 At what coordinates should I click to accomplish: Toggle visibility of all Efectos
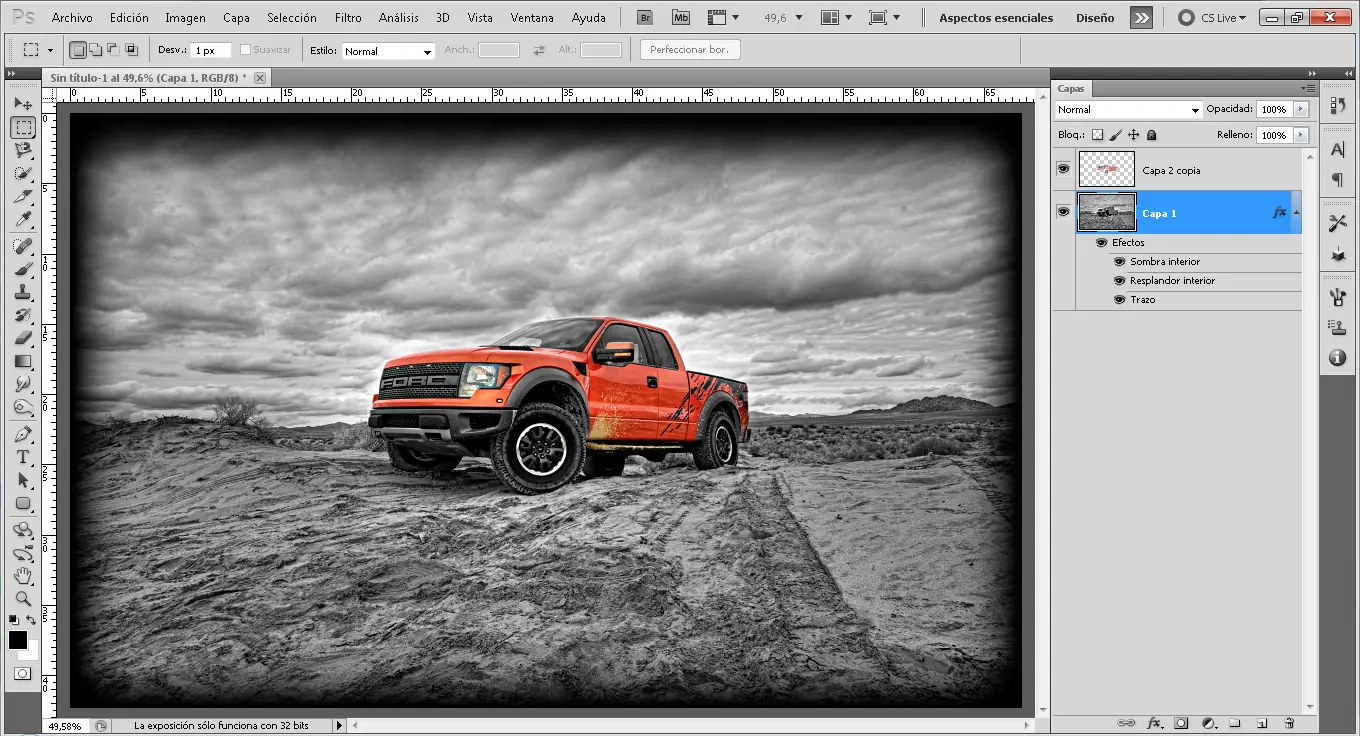[1101, 242]
